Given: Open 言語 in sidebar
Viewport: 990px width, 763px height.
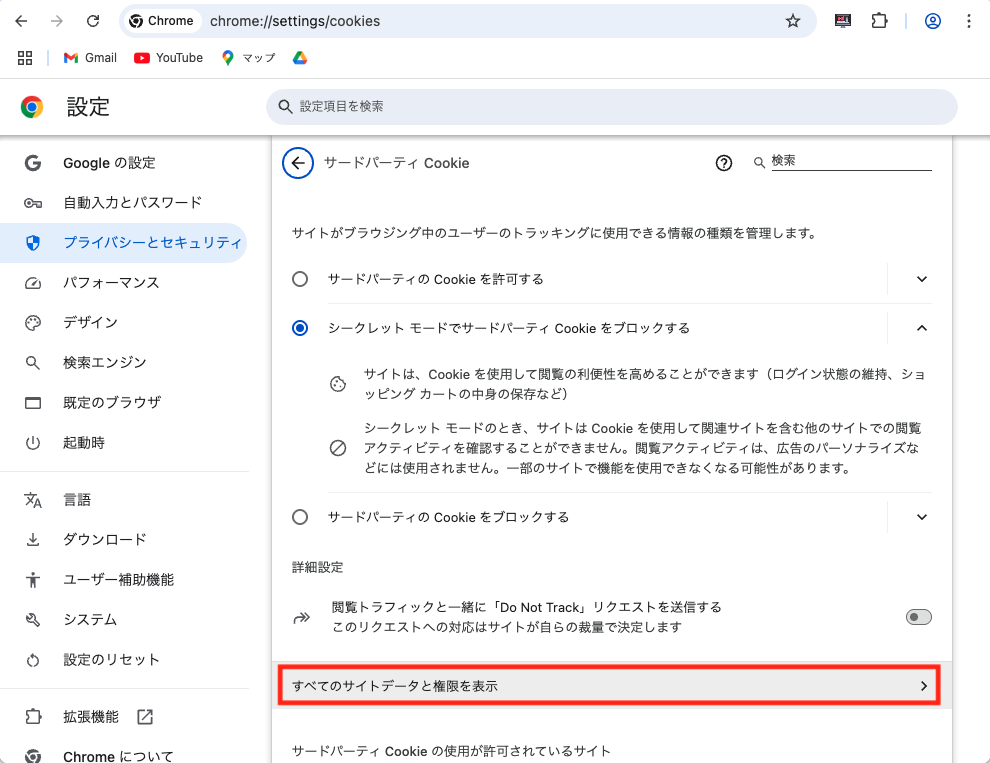Looking at the screenshot, I should click(124, 500).
